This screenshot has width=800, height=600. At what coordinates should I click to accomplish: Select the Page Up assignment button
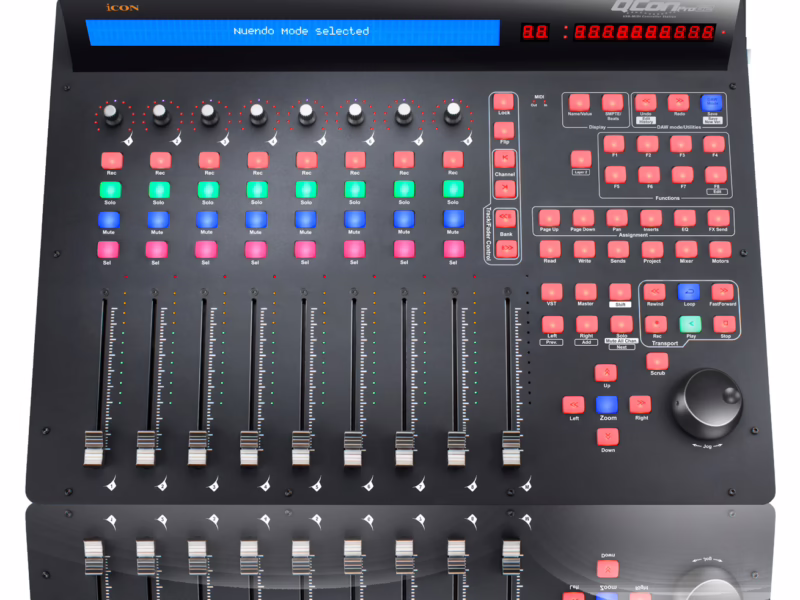click(549, 218)
